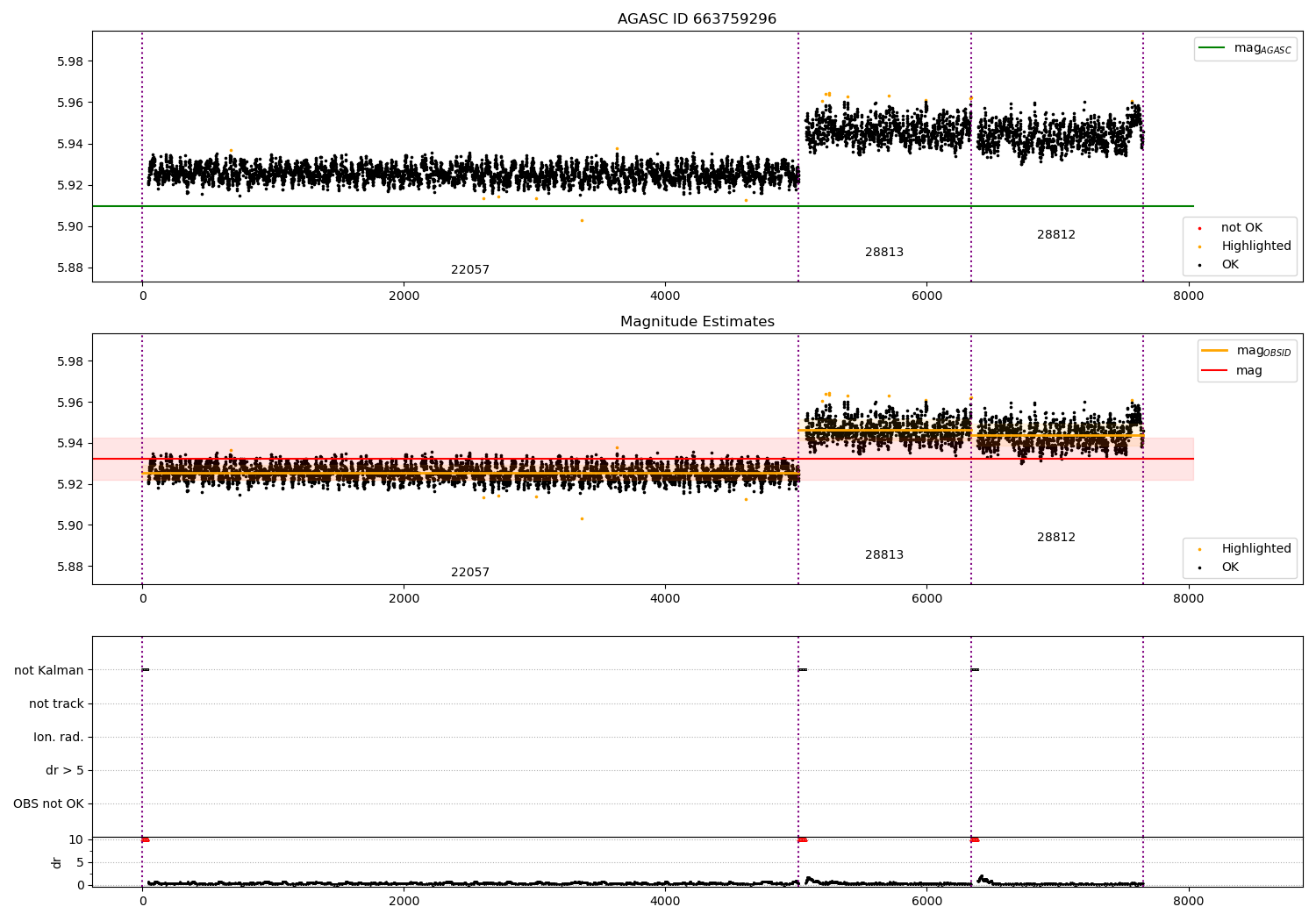Click the obsid label 28812 in top plot
1316x921 pixels.
click(x=1056, y=235)
